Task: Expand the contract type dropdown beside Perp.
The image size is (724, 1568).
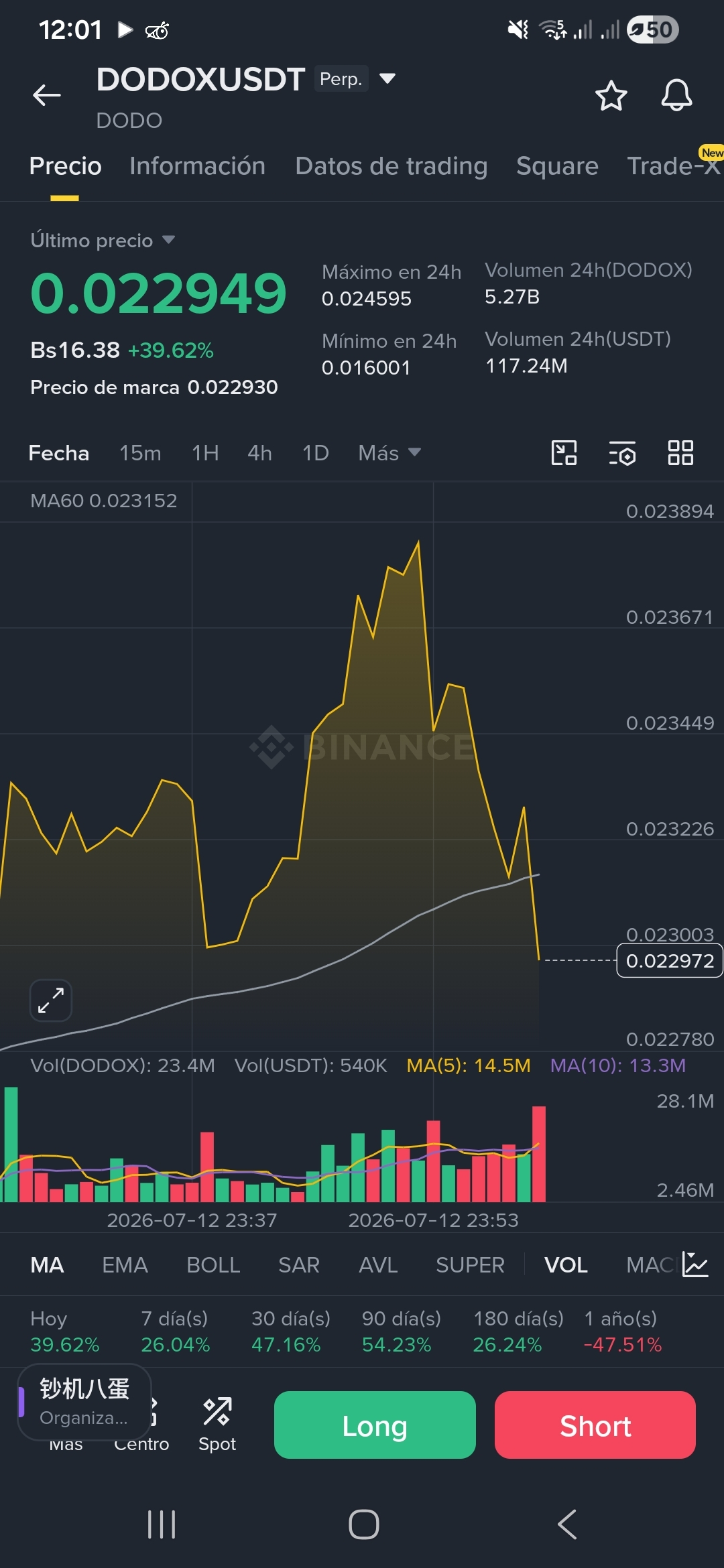Action: click(x=387, y=78)
